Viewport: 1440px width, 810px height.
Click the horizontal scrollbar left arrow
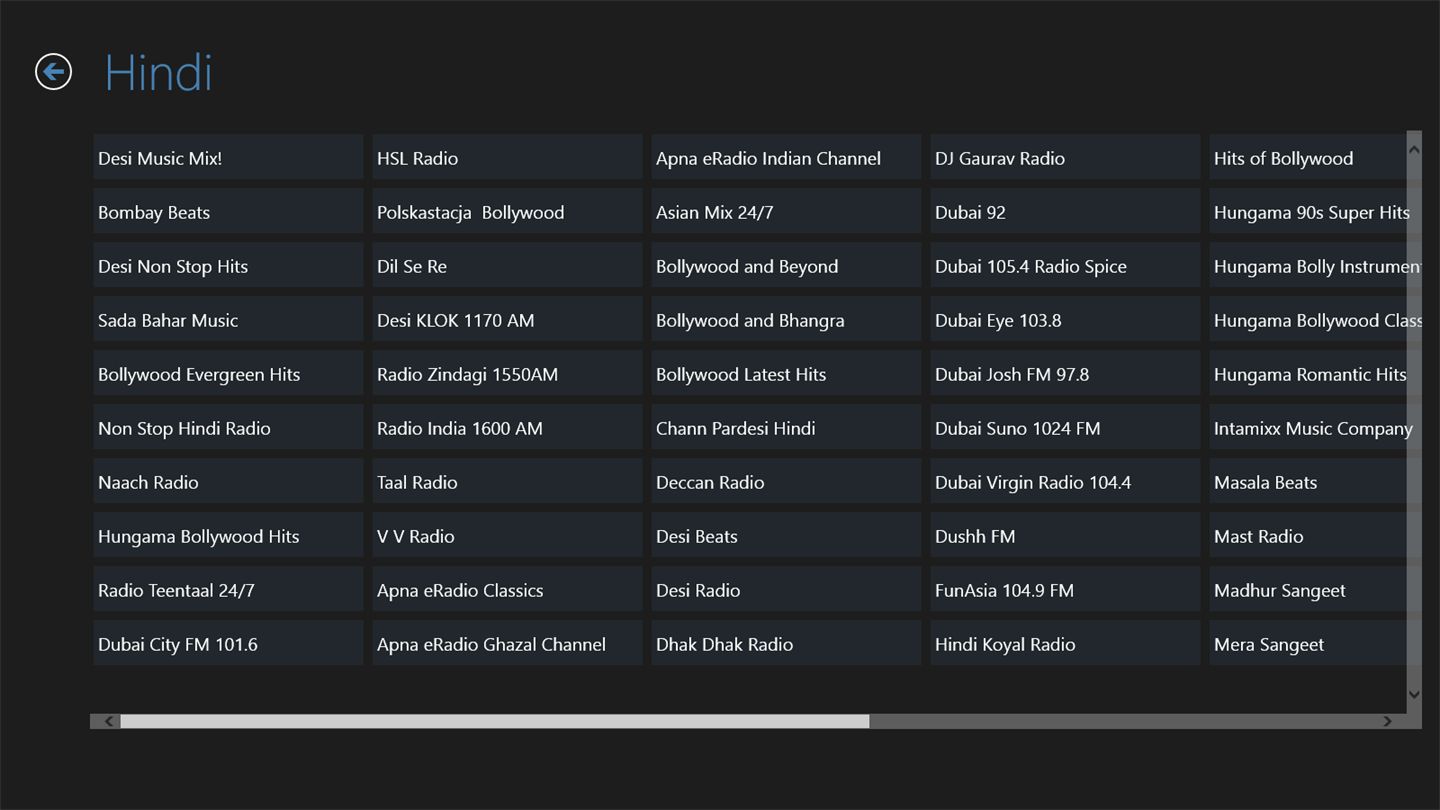(x=109, y=721)
